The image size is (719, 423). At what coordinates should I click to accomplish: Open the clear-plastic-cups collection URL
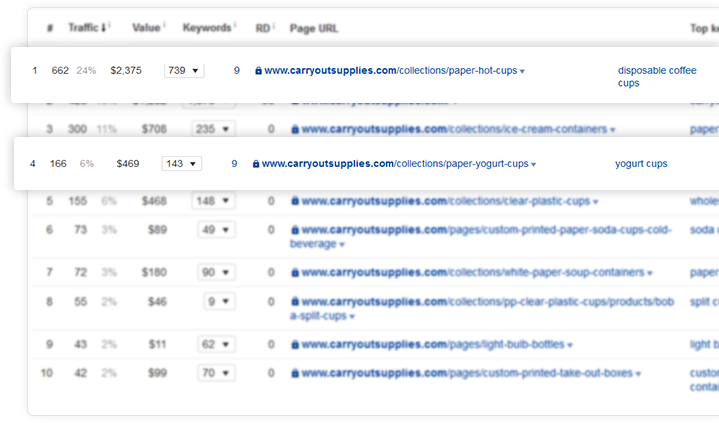point(446,201)
